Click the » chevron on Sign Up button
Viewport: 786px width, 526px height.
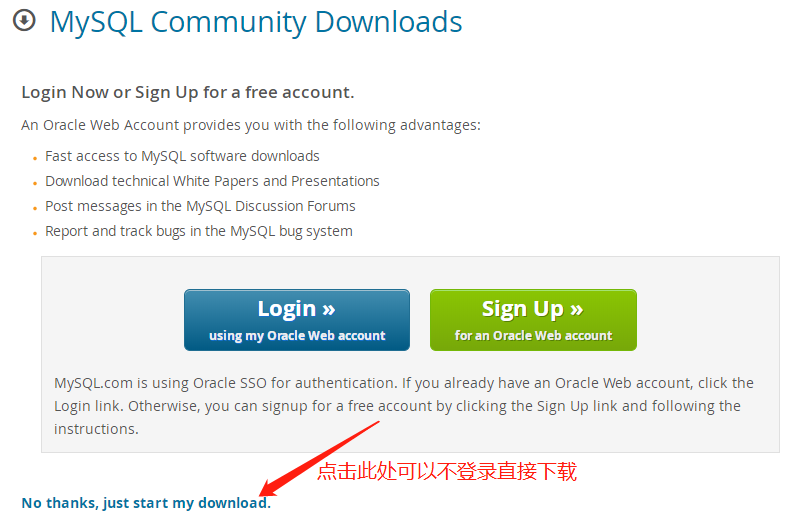(576, 309)
